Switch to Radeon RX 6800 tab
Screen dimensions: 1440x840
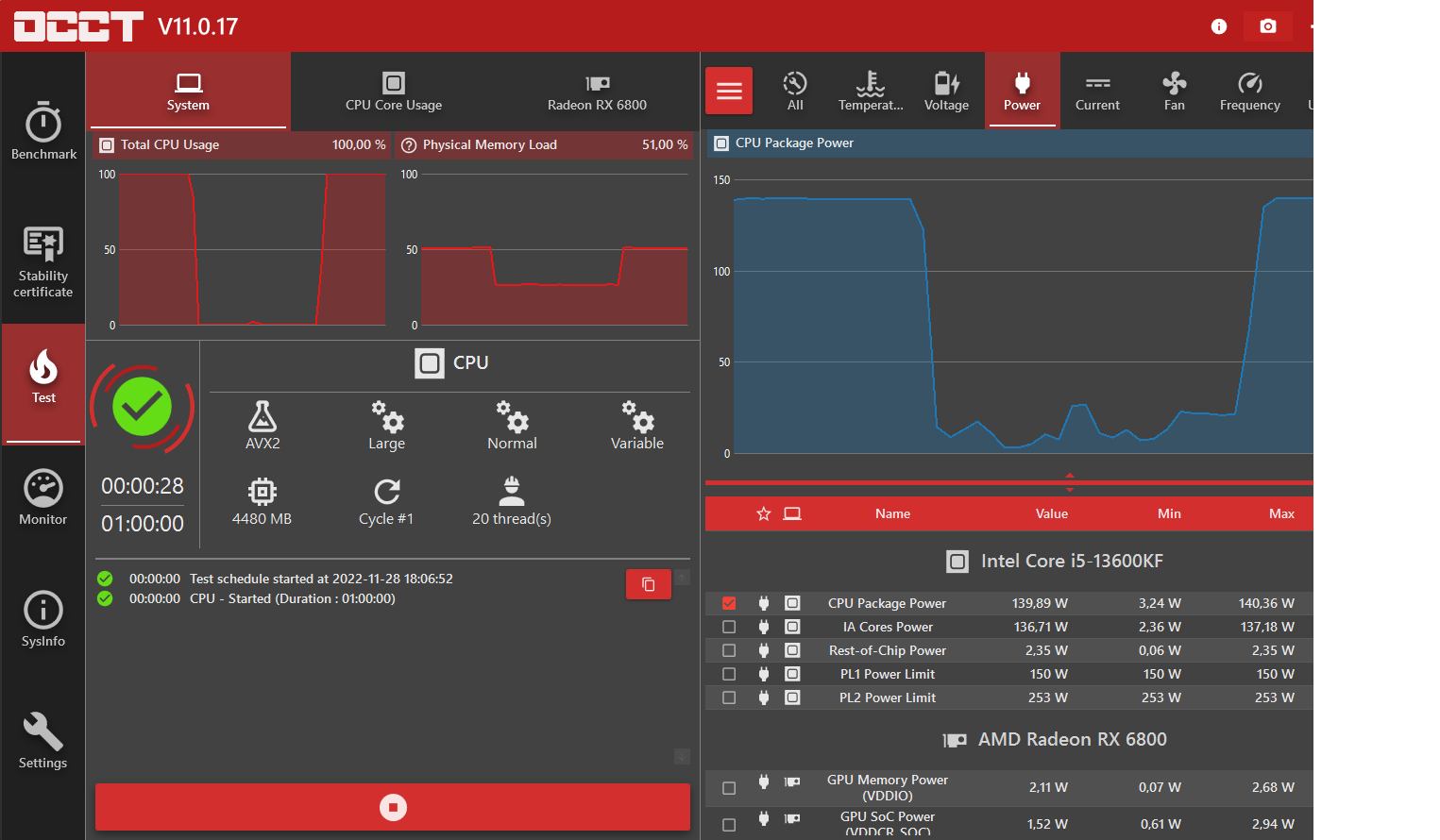tap(598, 92)
